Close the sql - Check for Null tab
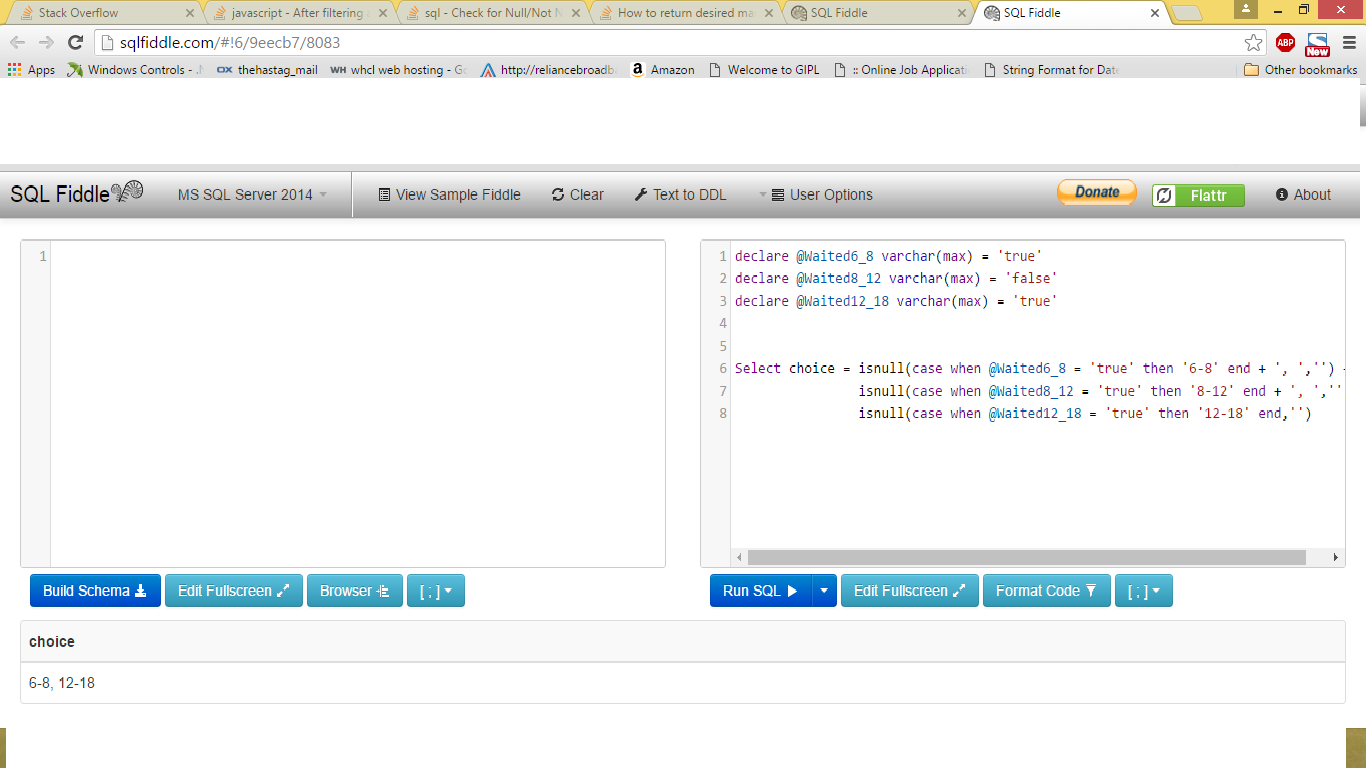This screenshot has height=768, width=1366. click(577, 13)
